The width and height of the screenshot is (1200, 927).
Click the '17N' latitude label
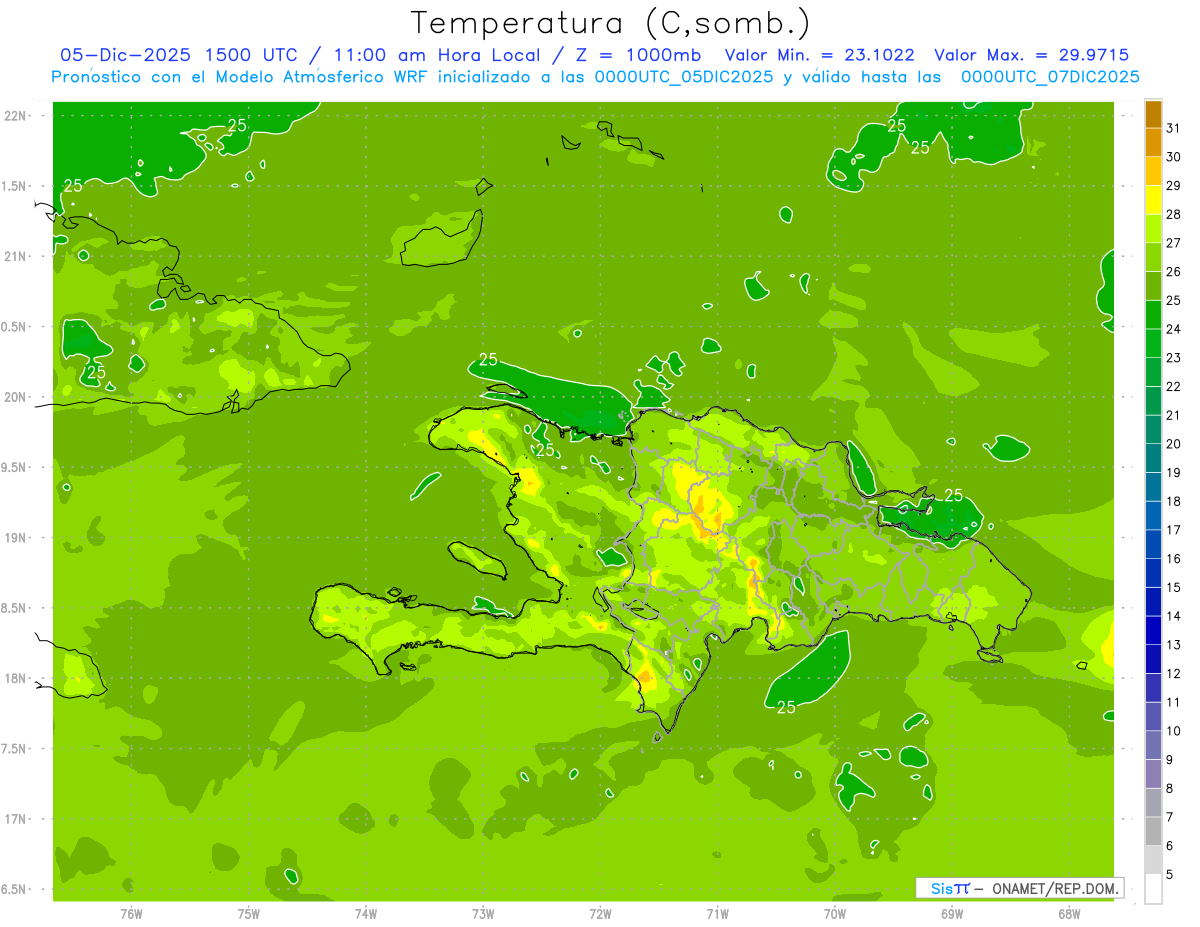pos(17,819)
